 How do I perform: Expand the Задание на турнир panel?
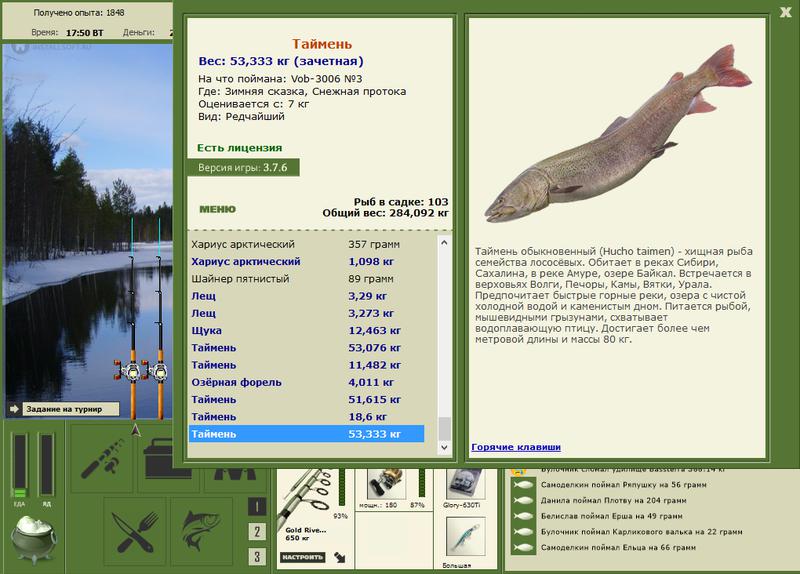(64, 409)
